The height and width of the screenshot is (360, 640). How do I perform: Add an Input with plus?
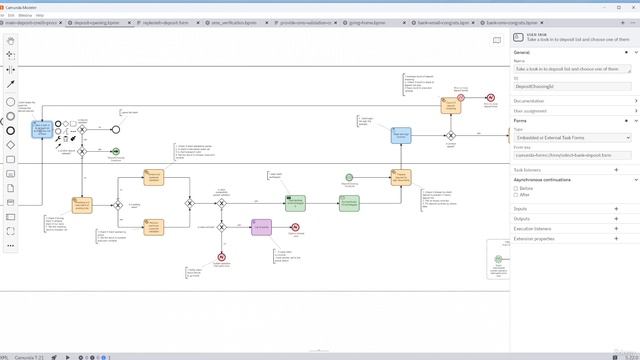click(x=616, y=209)
